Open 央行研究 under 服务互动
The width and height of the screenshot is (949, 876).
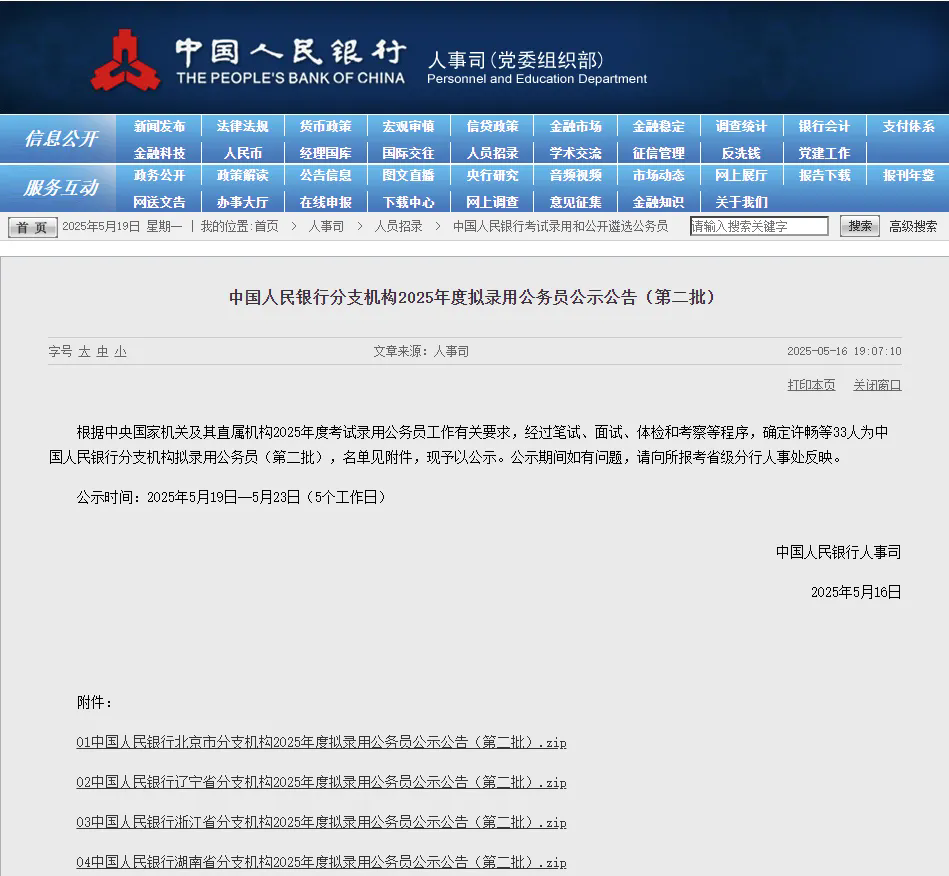[492, 176]
